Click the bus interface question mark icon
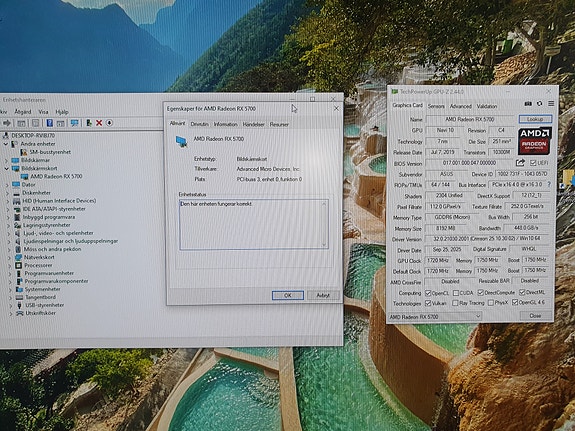575x431 pixels. tap(549, 184)
